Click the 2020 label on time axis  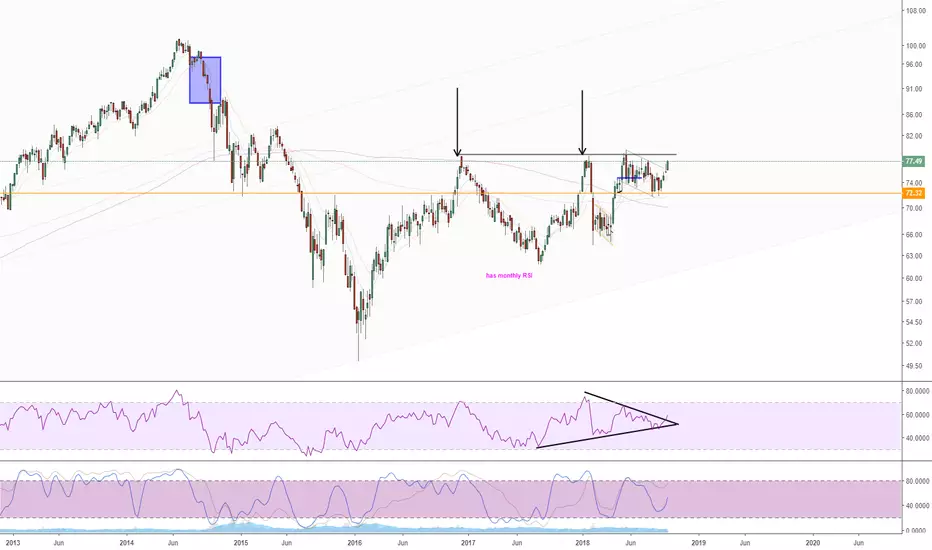813,543
